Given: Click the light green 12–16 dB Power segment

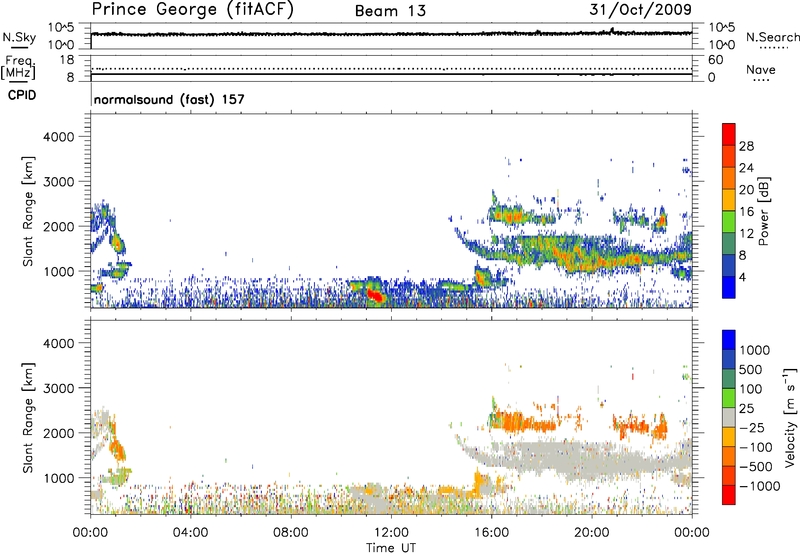Looking at the screenshot, I should [729, 222].
